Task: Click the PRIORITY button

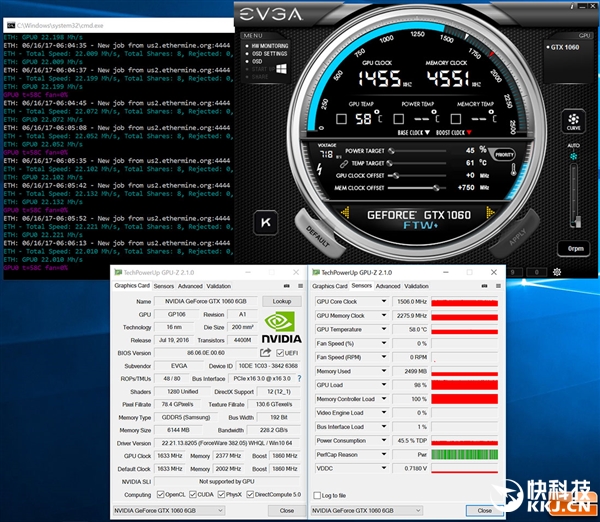Action: click(504, 155)
